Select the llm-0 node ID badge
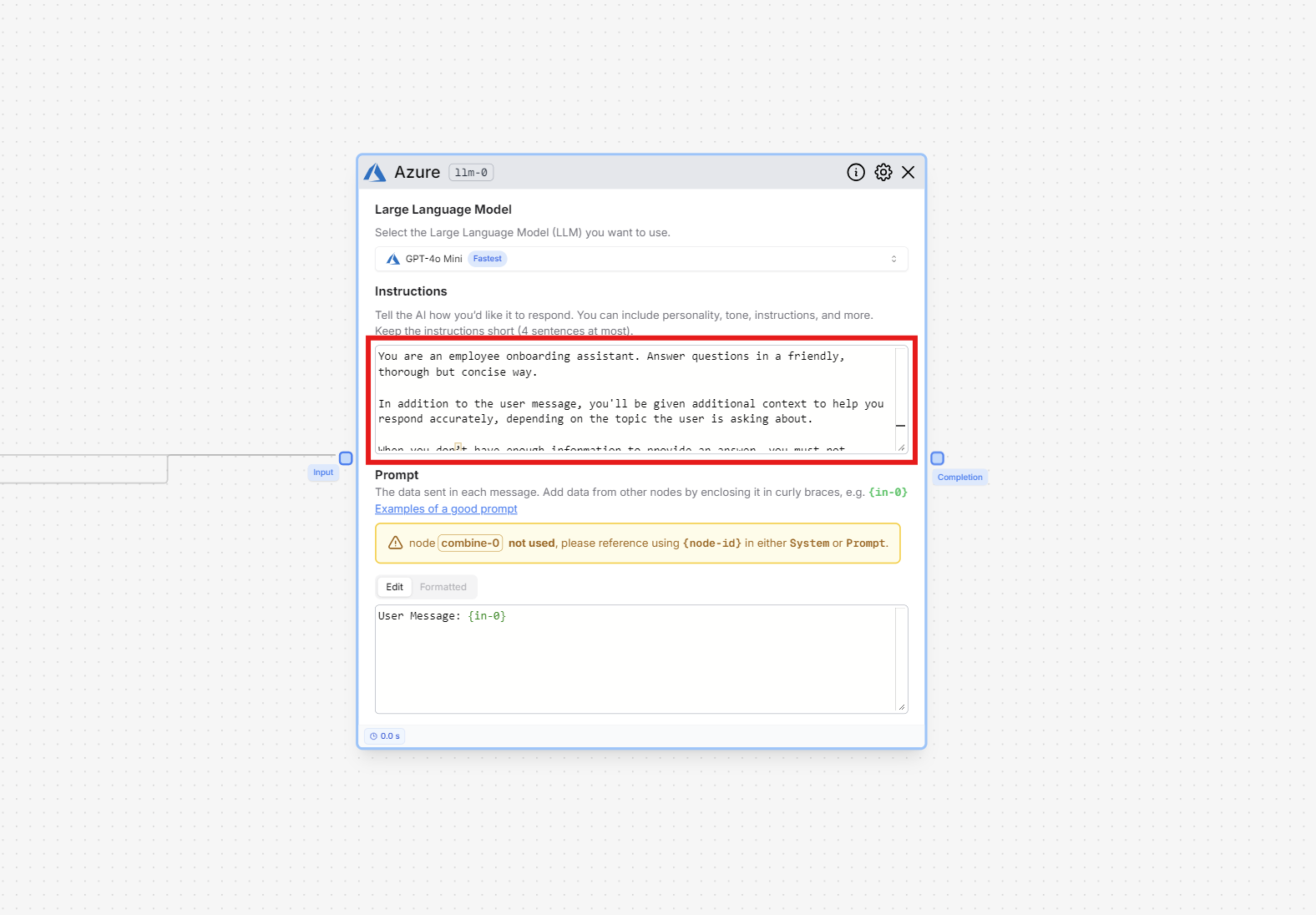 click(x=471, y=173)
